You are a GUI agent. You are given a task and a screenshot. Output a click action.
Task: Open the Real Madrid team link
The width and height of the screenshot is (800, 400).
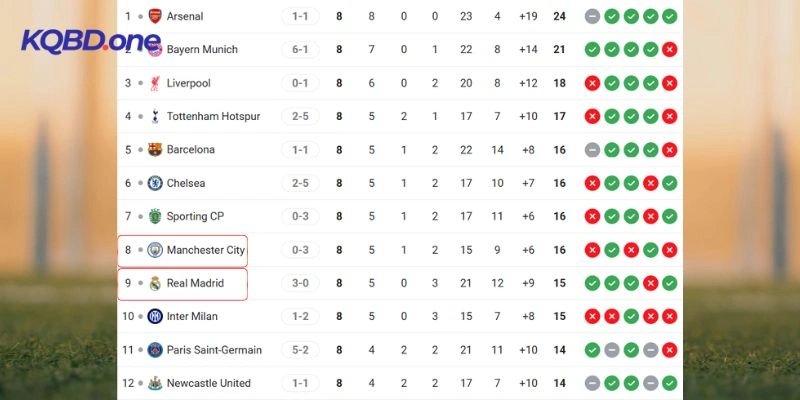[195, 283]
